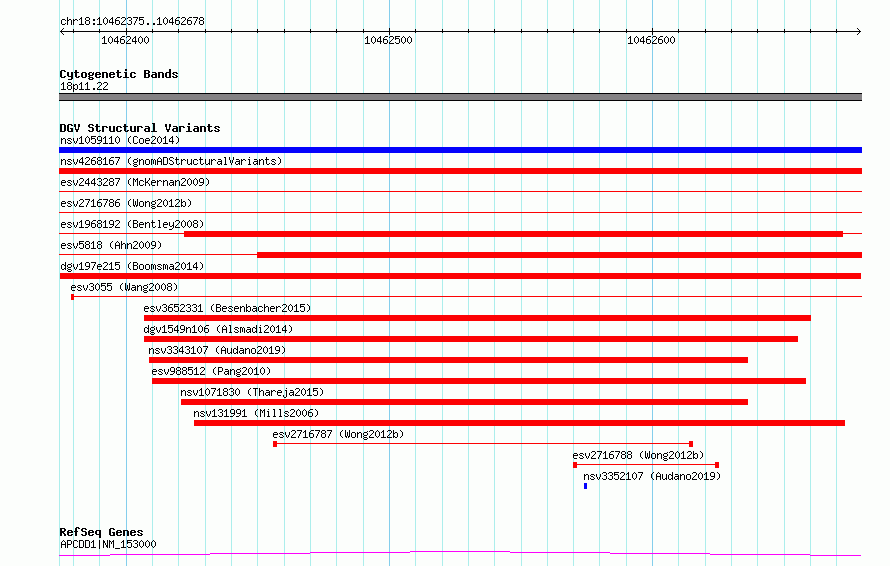Select the blue nsv1059110 variant bar
Viewport: 890px width, 566px height.
tap(460, 150)
